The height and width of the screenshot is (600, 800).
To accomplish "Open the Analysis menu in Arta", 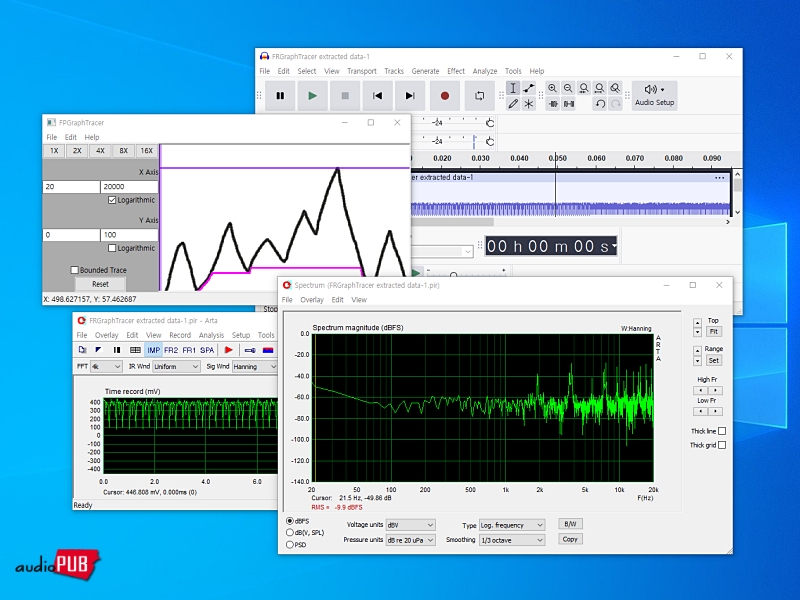I will pos(211,335).
